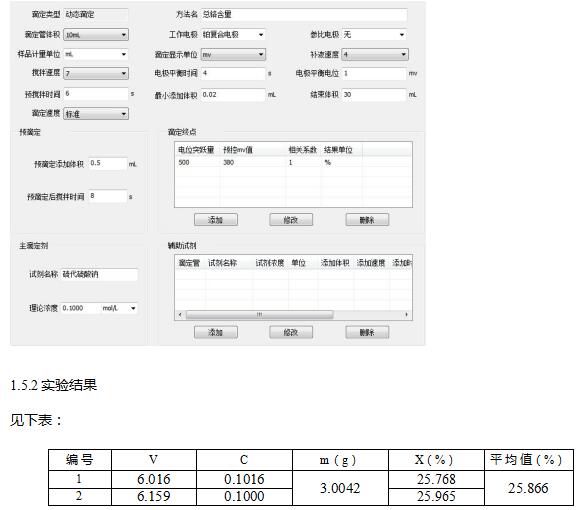Open the 滴定显示单位 dropdown showing mv
Screen dimensions: 578x510
(x=233, y=55)
